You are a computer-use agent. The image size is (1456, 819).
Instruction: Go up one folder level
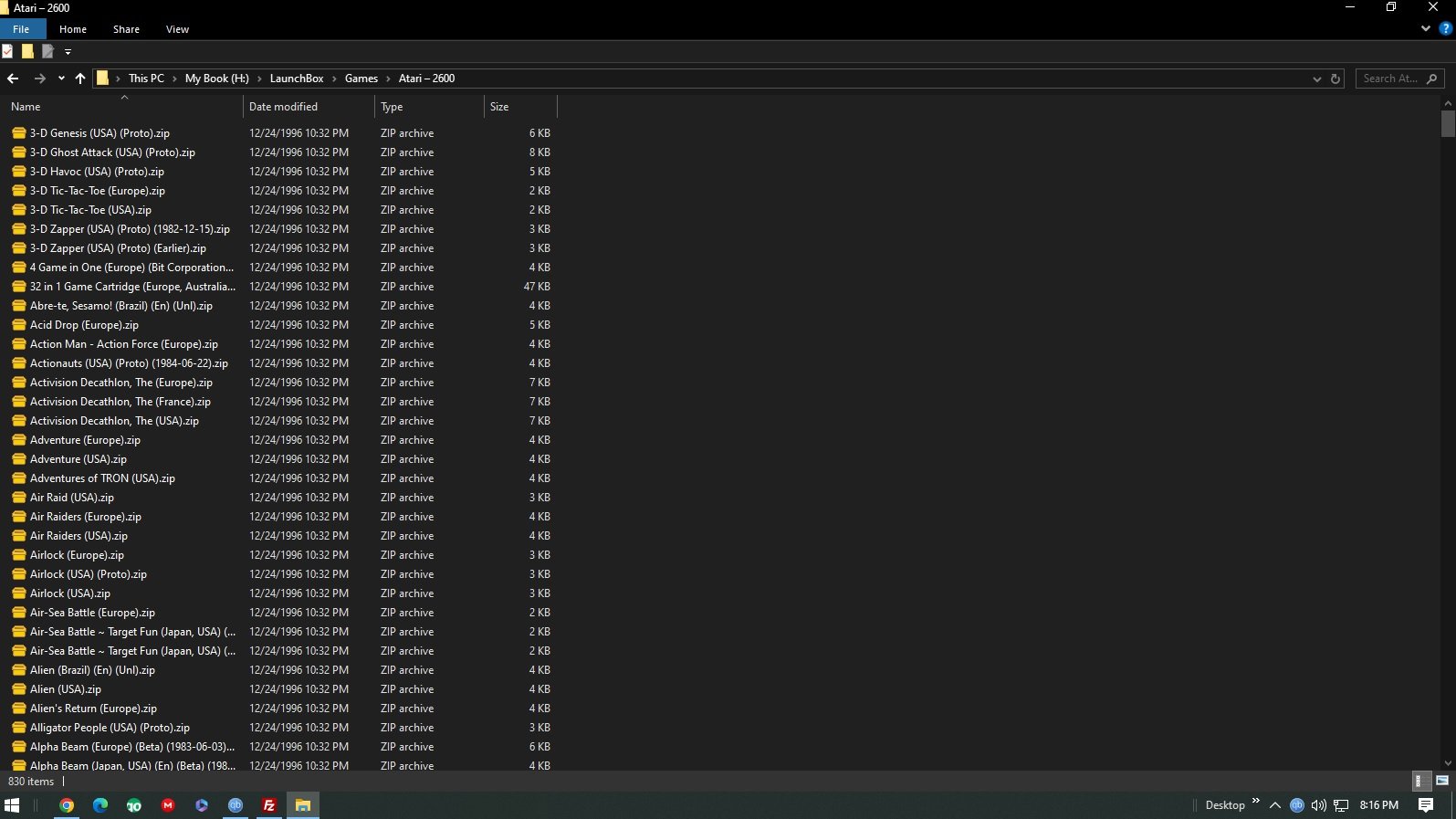tap(80, 79)
